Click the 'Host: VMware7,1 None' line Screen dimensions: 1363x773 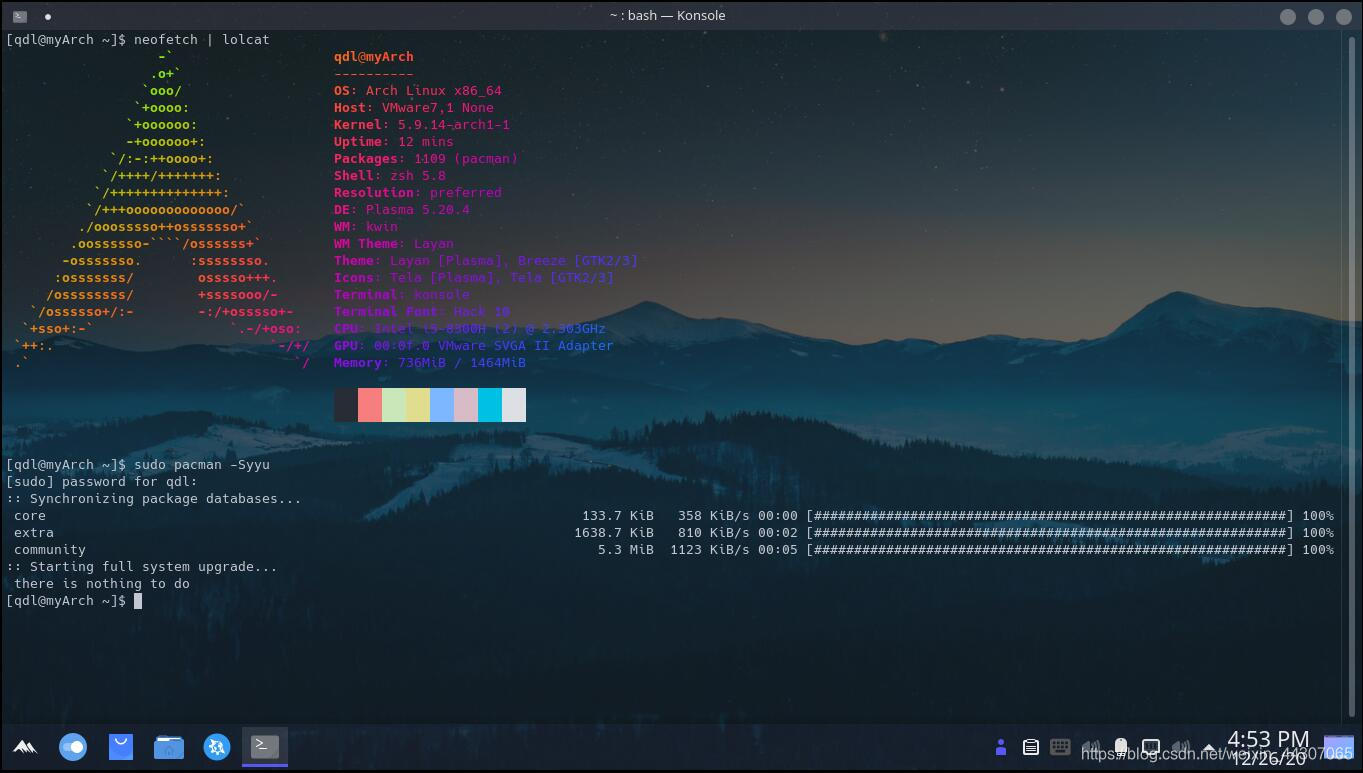414,107
